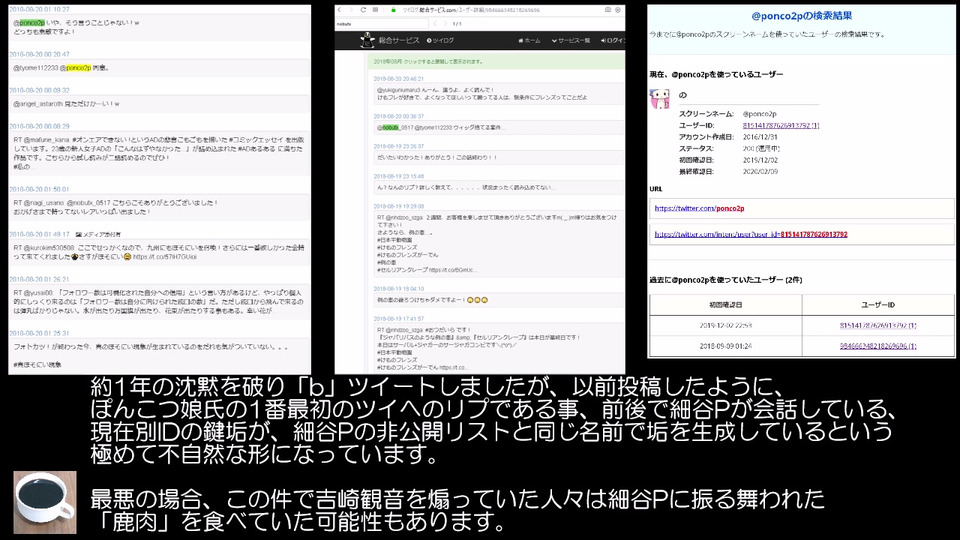Image resolution: width=960 pixels, height=540 pixels.
Task: Click the timestamp 2018-08-20 00:08:29
Action: click(x=39, y=126)
